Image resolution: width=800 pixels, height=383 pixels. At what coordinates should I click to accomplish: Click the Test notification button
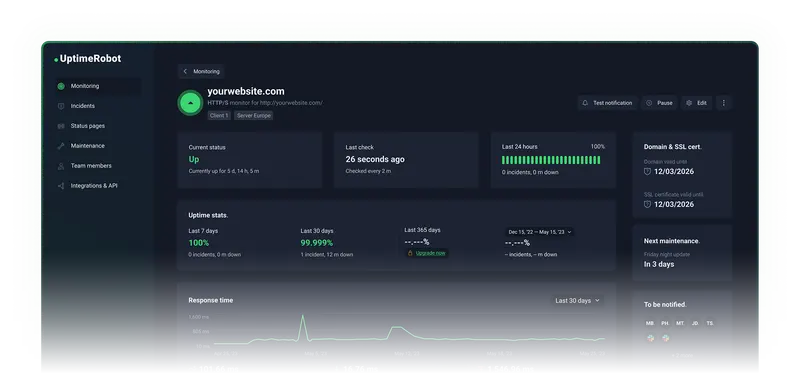tap(608, 103)
